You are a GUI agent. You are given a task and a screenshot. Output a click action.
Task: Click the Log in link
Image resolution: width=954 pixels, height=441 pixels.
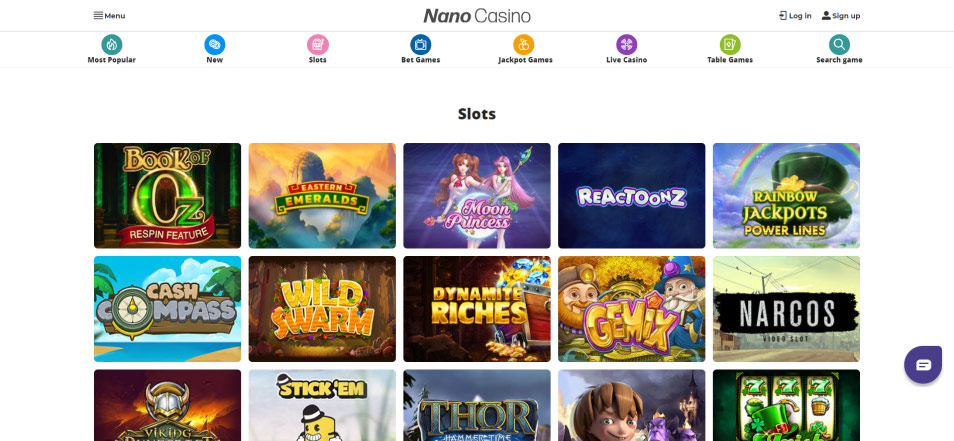pyautogui.click(x=795, y=16)
